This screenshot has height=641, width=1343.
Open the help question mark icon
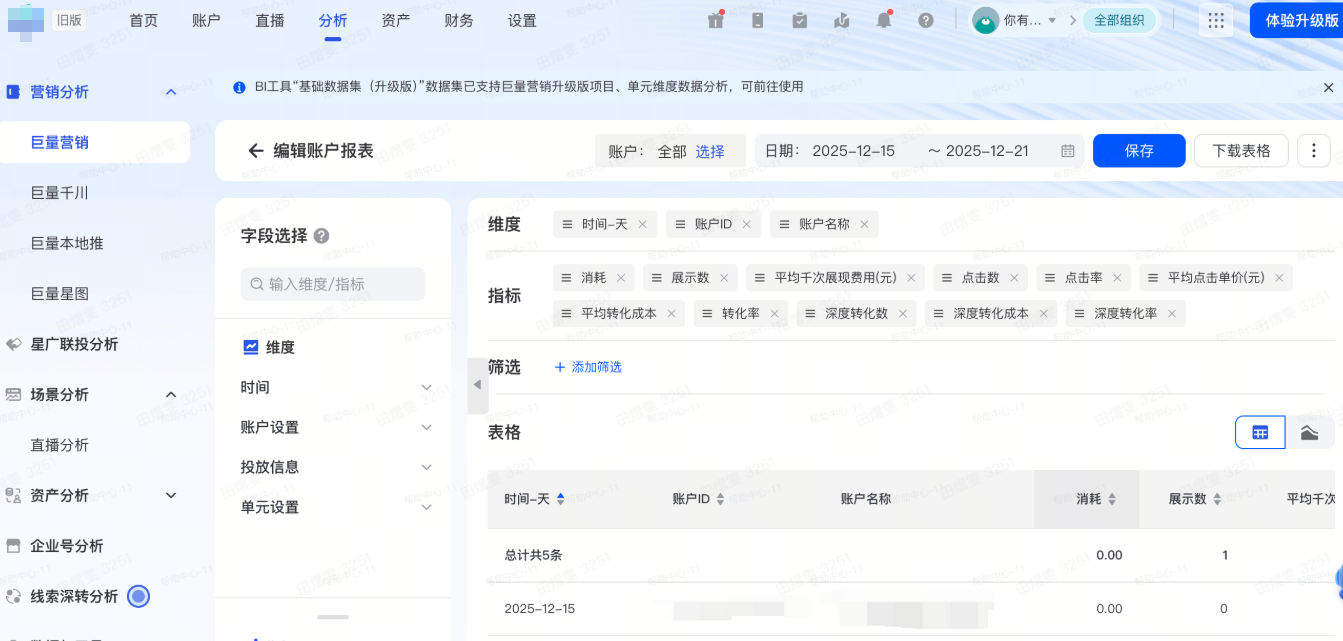click(x=926, y=20)
